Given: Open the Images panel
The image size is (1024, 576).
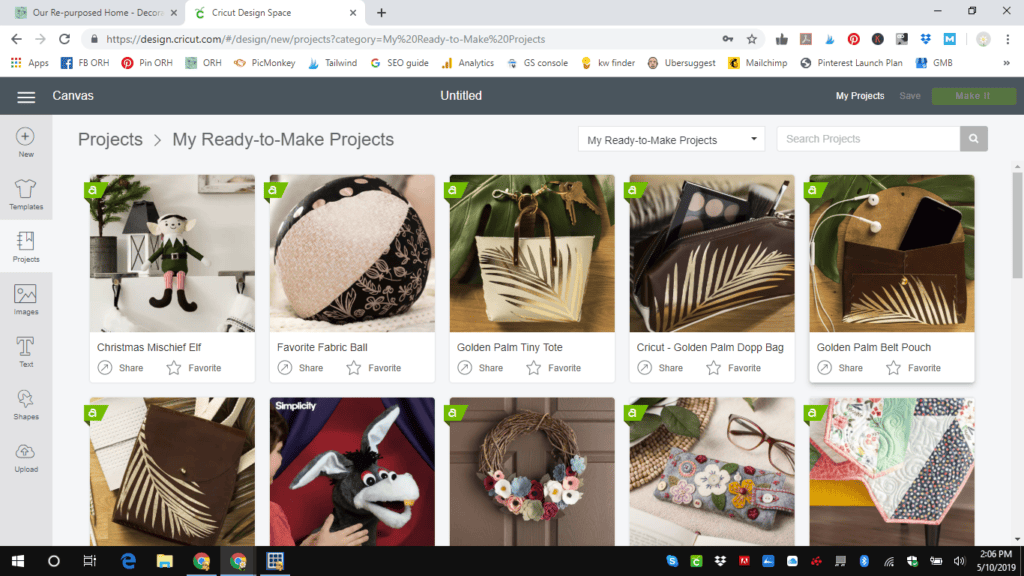Looking at the screenshot, I should (x=26, y=296).
